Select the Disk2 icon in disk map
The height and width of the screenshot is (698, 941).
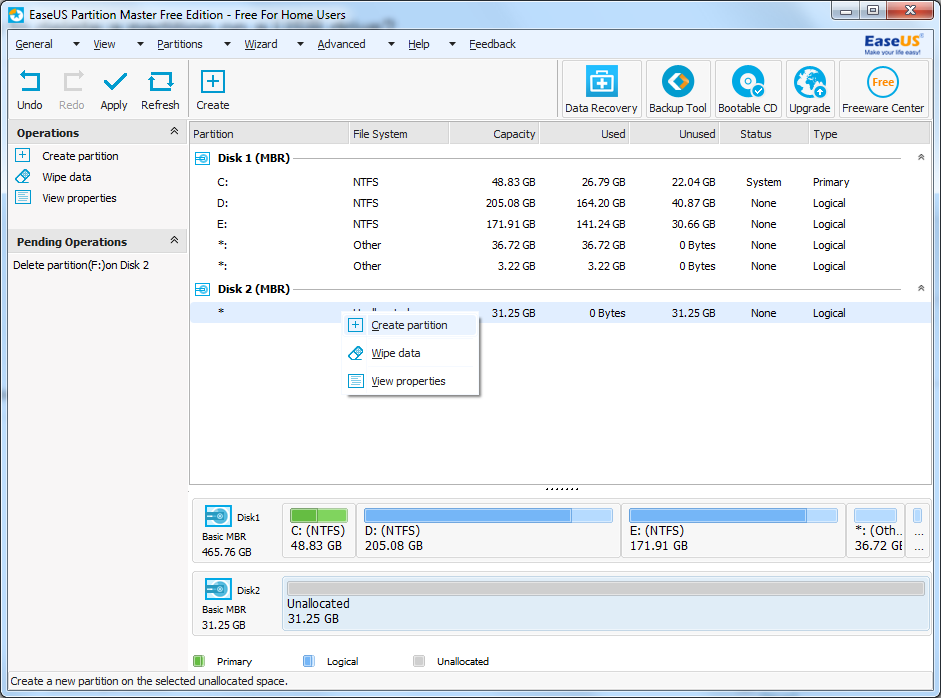pos(218,589)
